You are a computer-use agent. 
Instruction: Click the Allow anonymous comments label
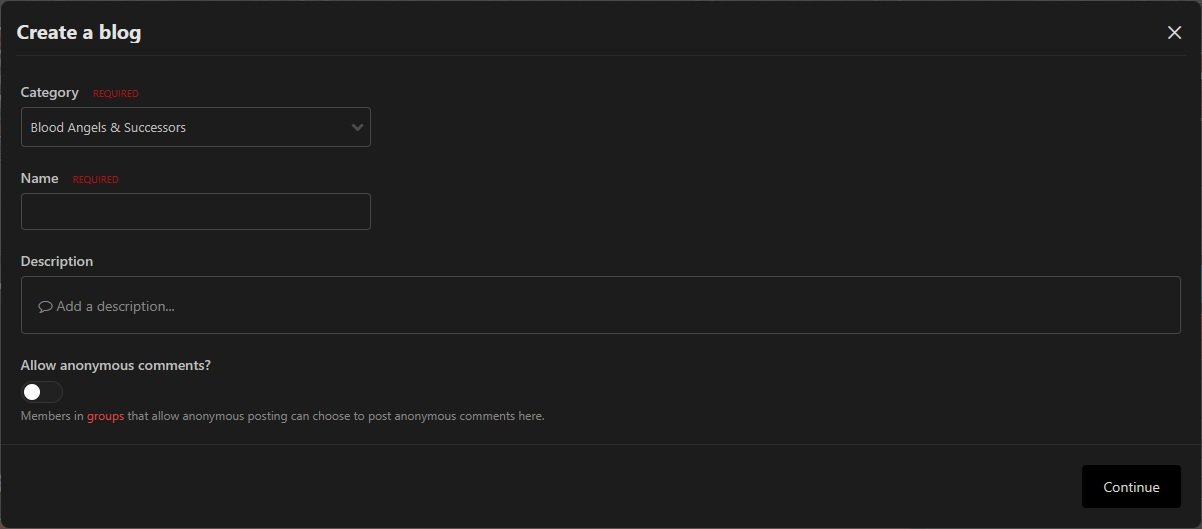click(115, 366)
